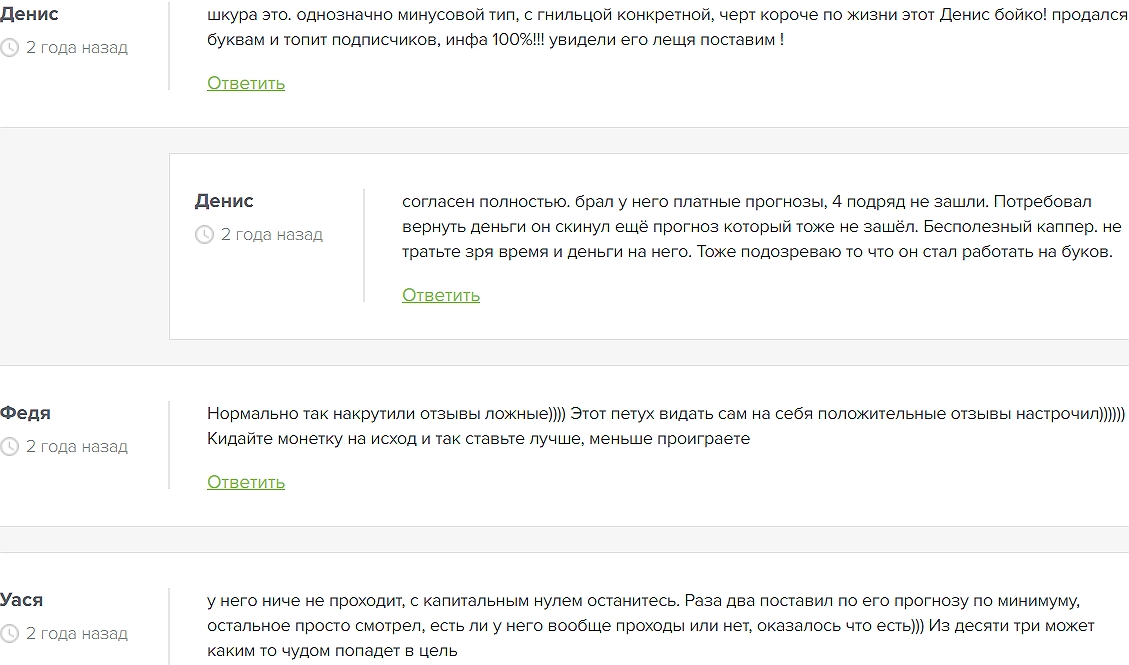Viewport: 1129px width, 665px height.
Task: Click Ответить under the "согласен полностью" reply
Action: pos(441,295)
